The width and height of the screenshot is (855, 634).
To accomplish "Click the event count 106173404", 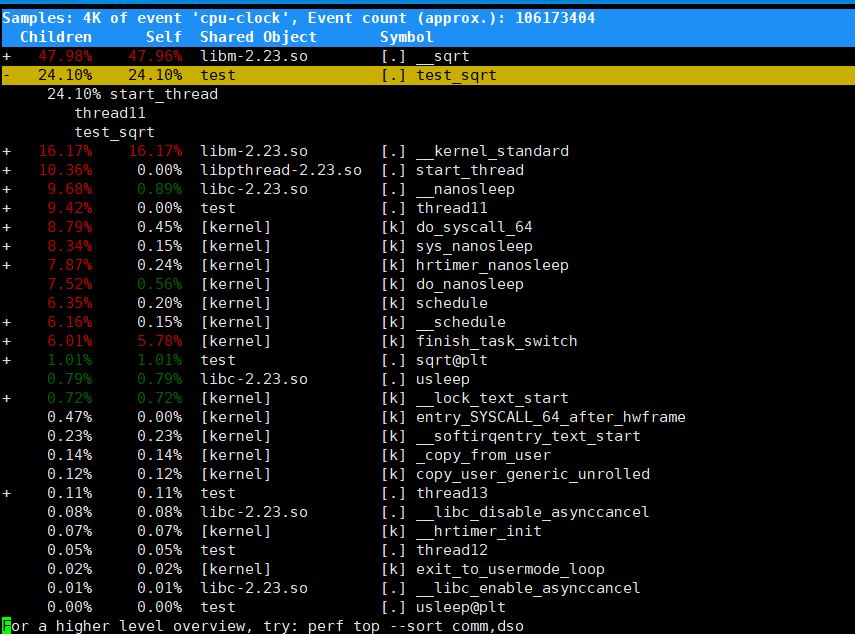I will tap(555, 18).
